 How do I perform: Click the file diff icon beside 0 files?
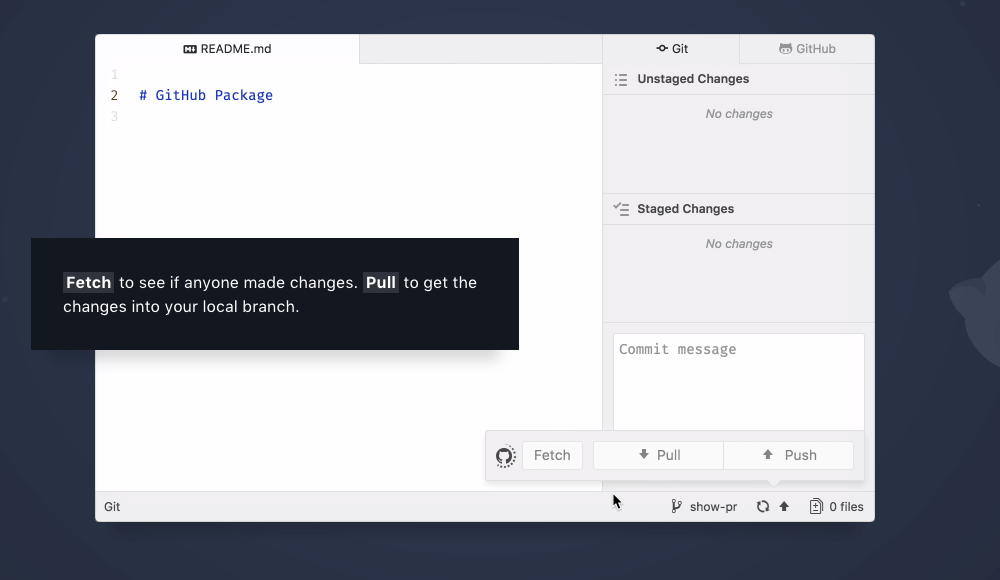coord(816,507)
